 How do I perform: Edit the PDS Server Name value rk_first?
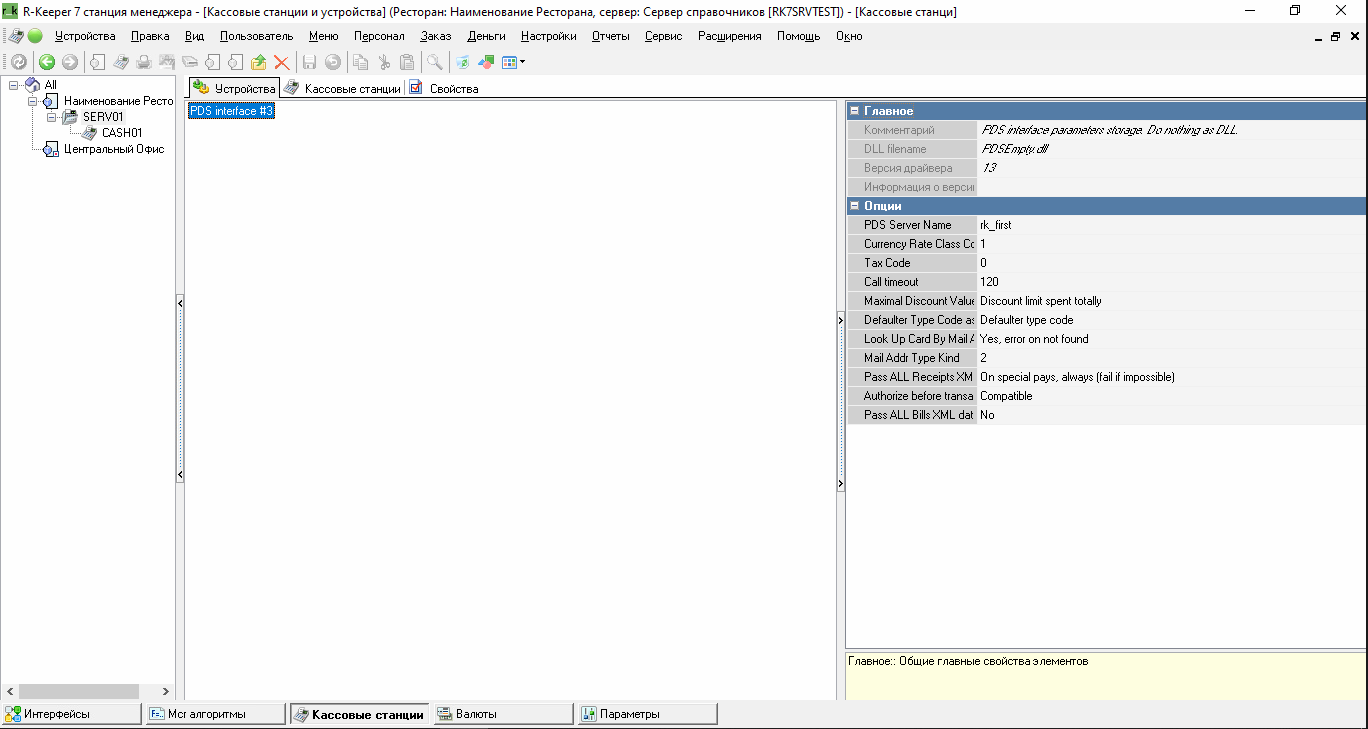point(1171,225)
